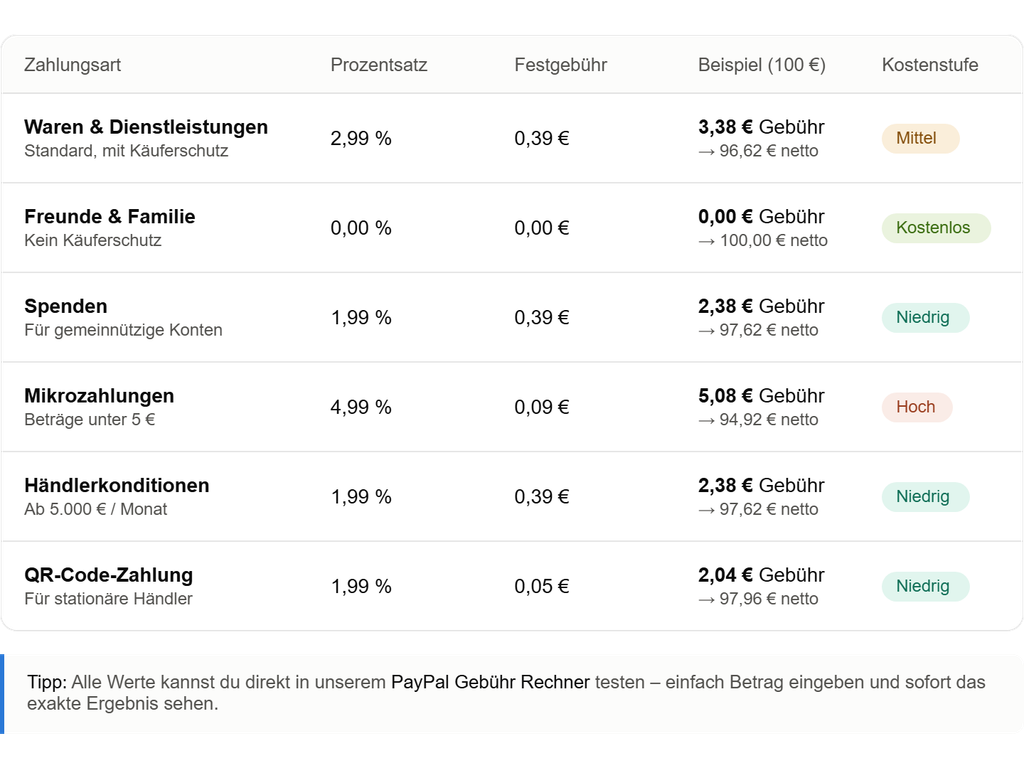Select the Beispiel (100 €) column header
1024x768 pixels.
coord(761,65)
